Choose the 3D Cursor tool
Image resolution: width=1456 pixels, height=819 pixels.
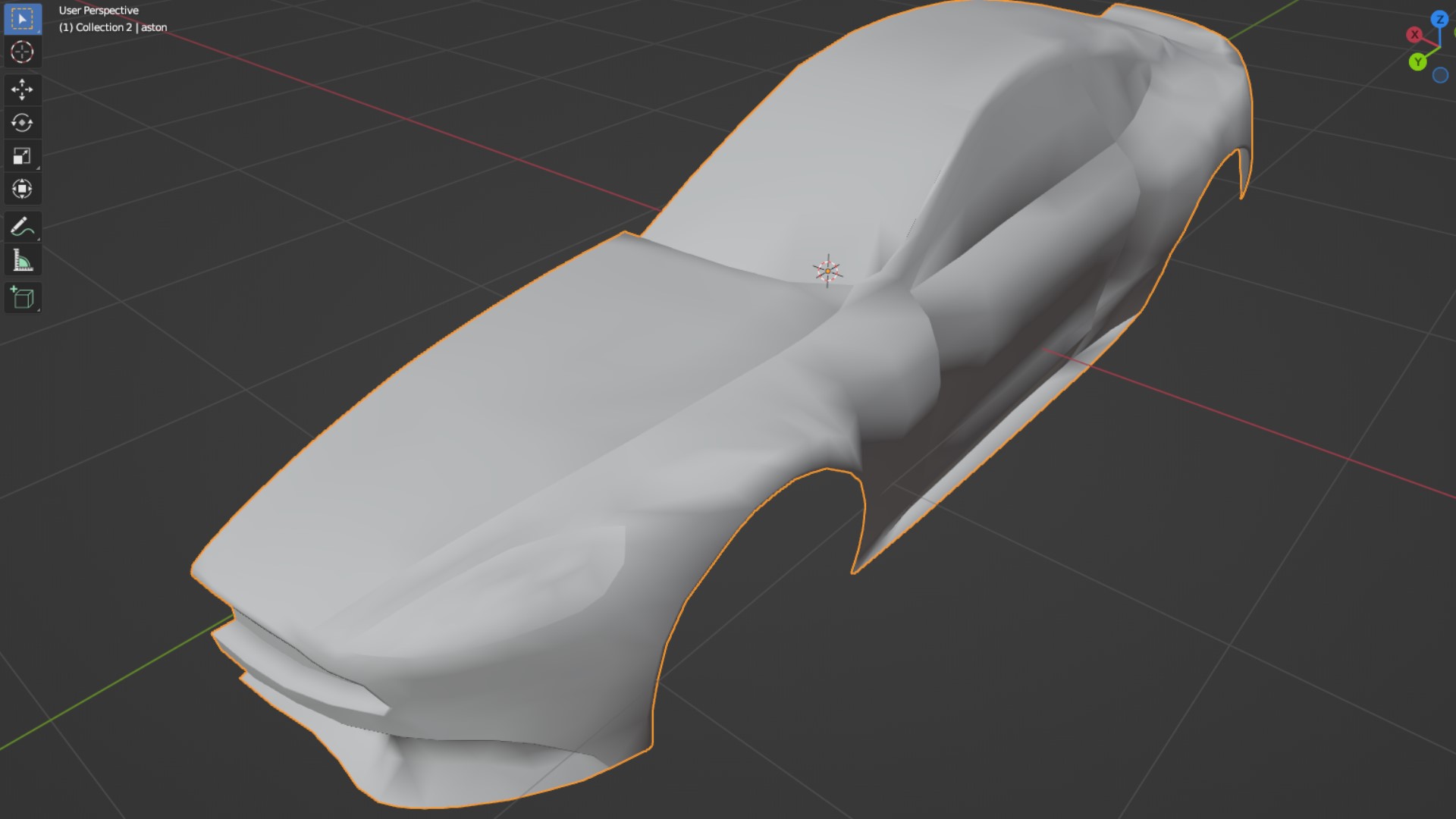[x=22, y=52]
